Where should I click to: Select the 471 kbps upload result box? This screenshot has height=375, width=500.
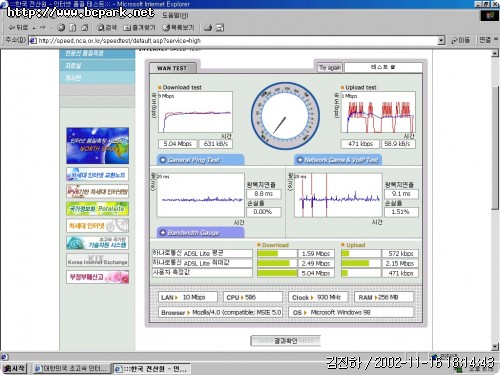[x=360, y=144]
